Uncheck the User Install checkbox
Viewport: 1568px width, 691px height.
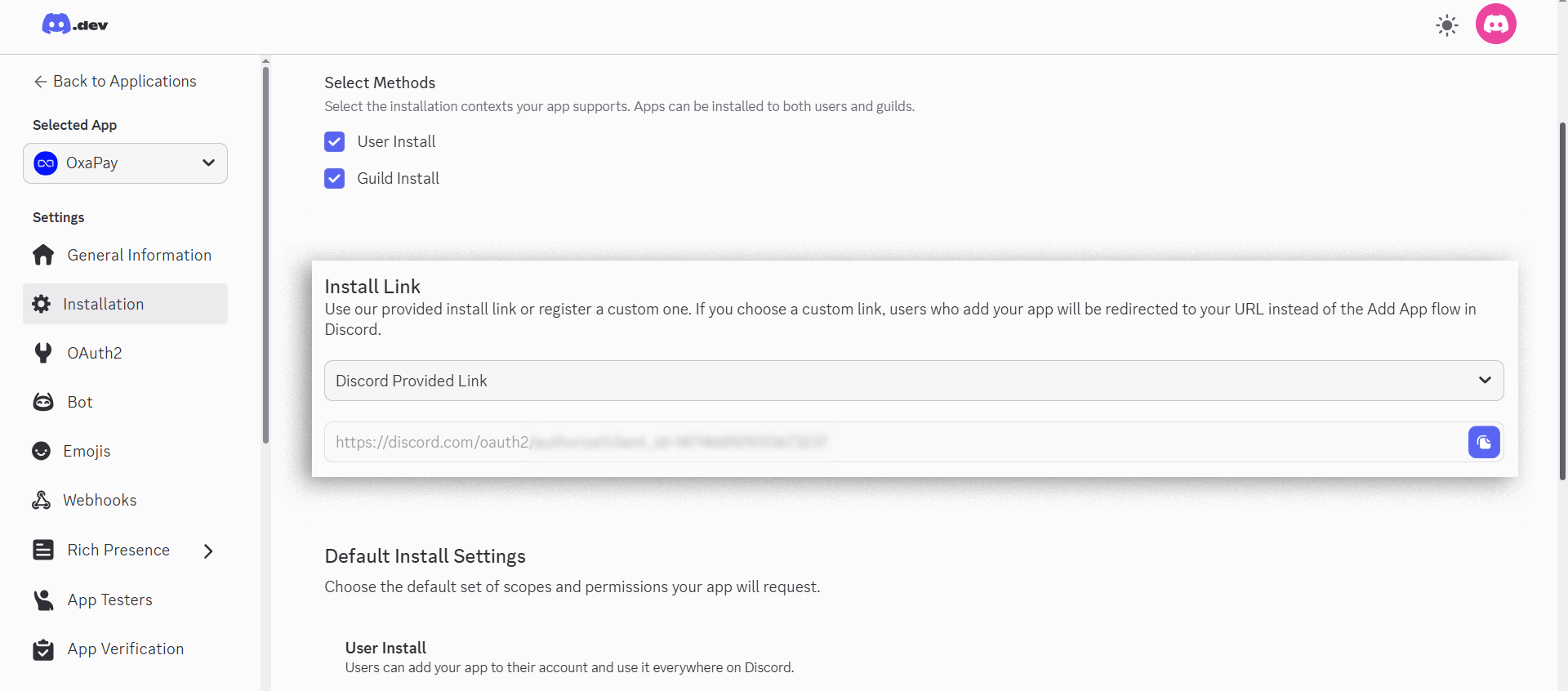pyautogui.click(x=334, y=142)
